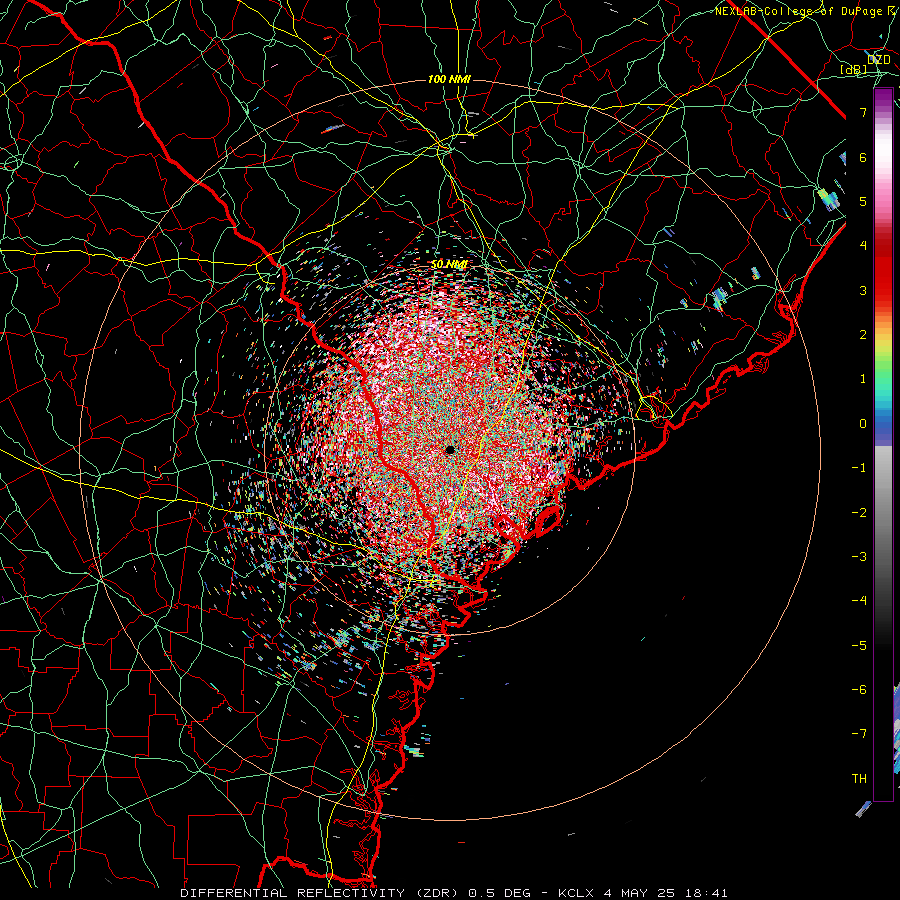
Task: Click the 0 value on color scale
Action: pos(863,424)
